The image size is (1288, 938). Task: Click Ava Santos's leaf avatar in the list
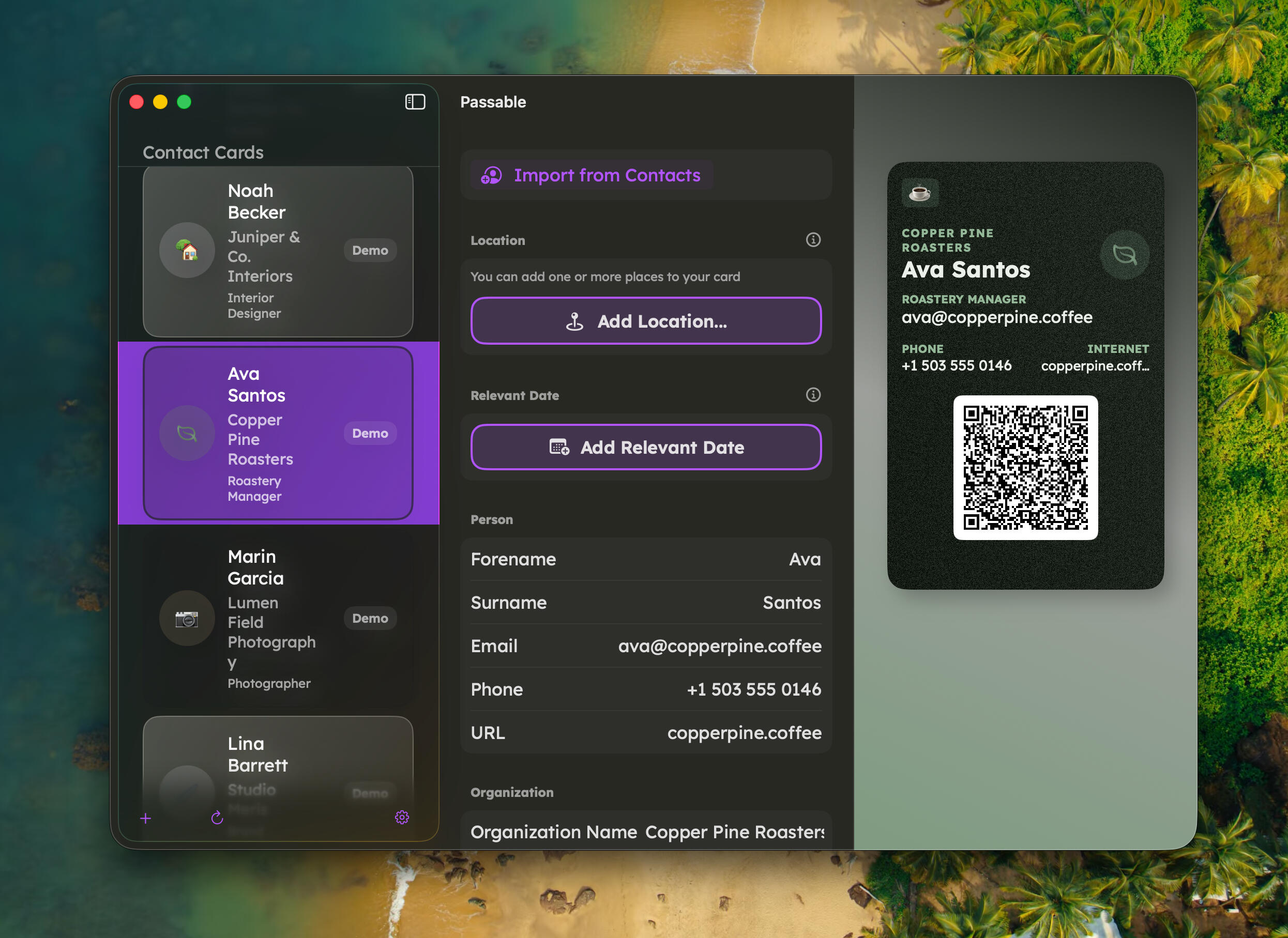(x=187, y=433)
